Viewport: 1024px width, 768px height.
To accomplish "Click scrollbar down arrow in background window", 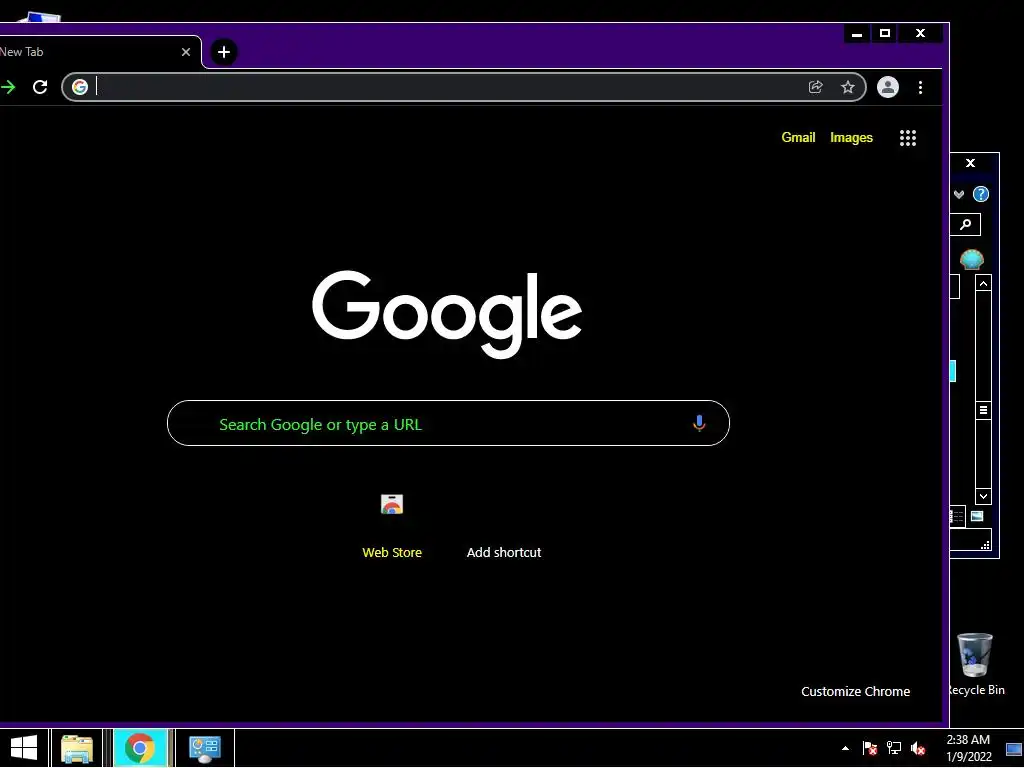I will click(x=984, y=496).
